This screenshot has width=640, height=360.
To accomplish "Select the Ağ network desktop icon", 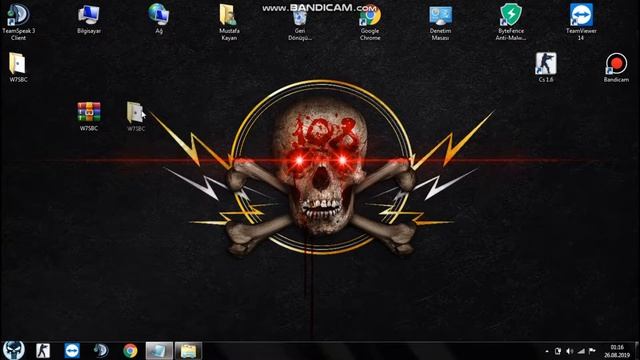I will (159, 19).
